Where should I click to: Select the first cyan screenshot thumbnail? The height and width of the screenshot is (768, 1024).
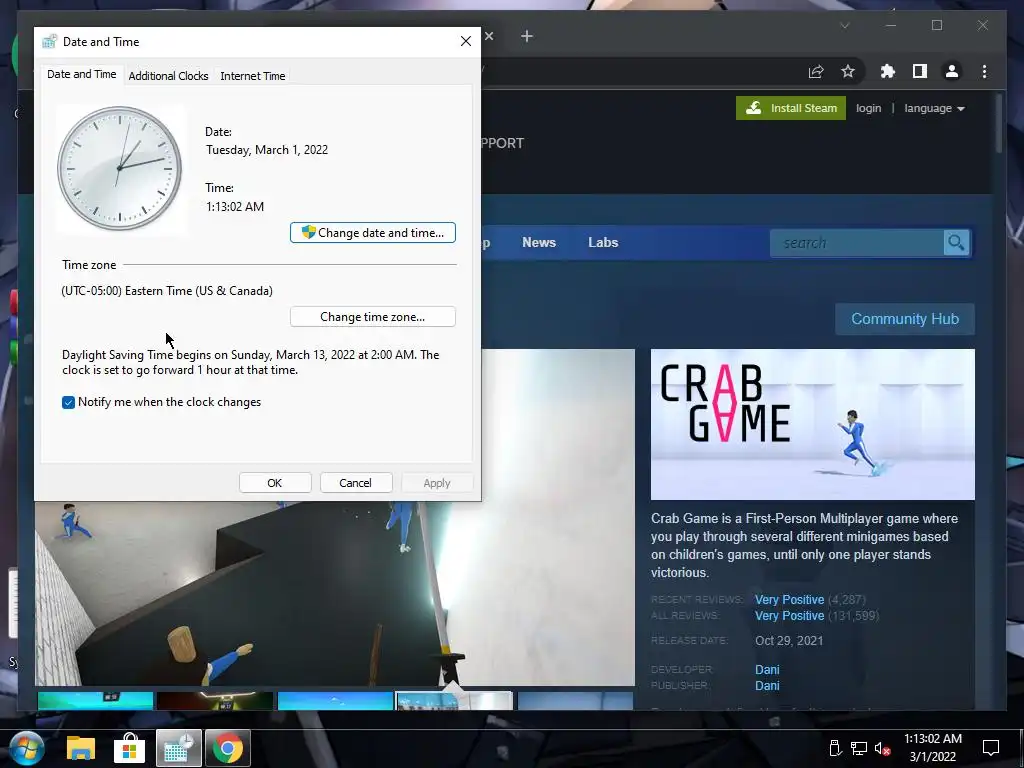(95, 701)
